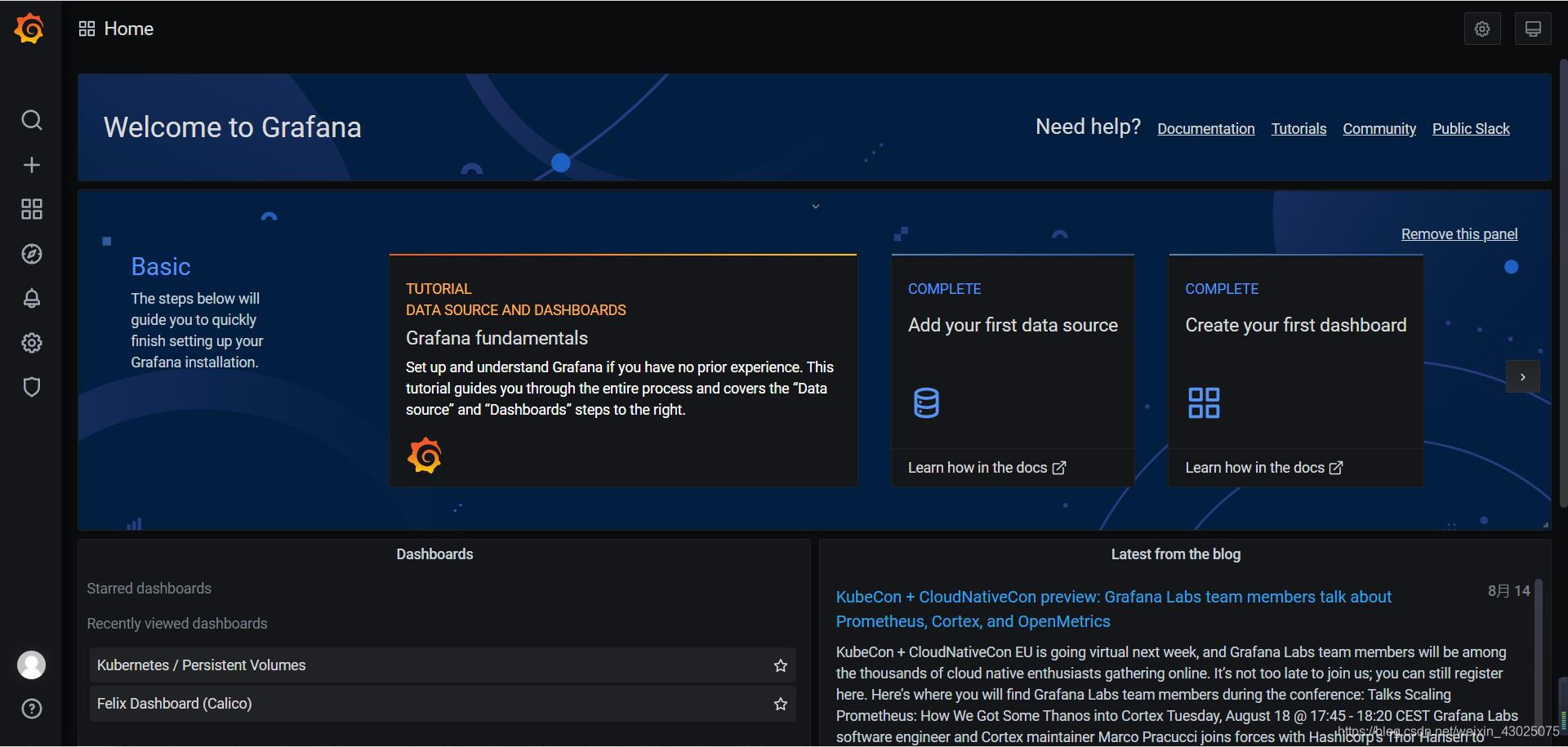Open the Alerting bell icon in sidebar
Screen dimensions: 1568x747
click(x=31, y=298)
